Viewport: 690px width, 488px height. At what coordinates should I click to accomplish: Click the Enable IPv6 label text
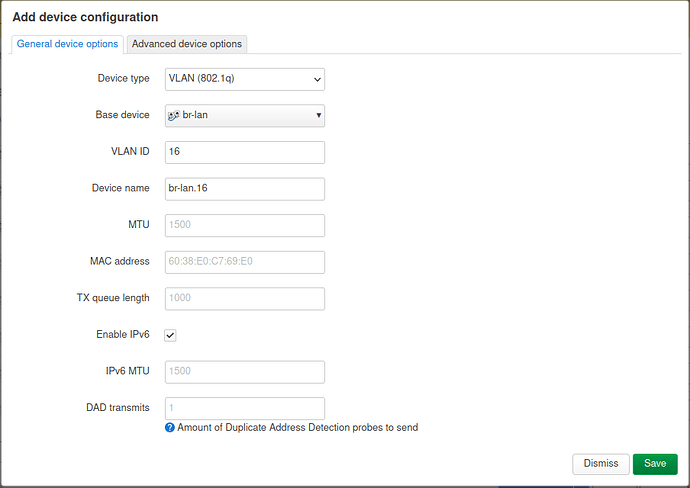[123, 334]
